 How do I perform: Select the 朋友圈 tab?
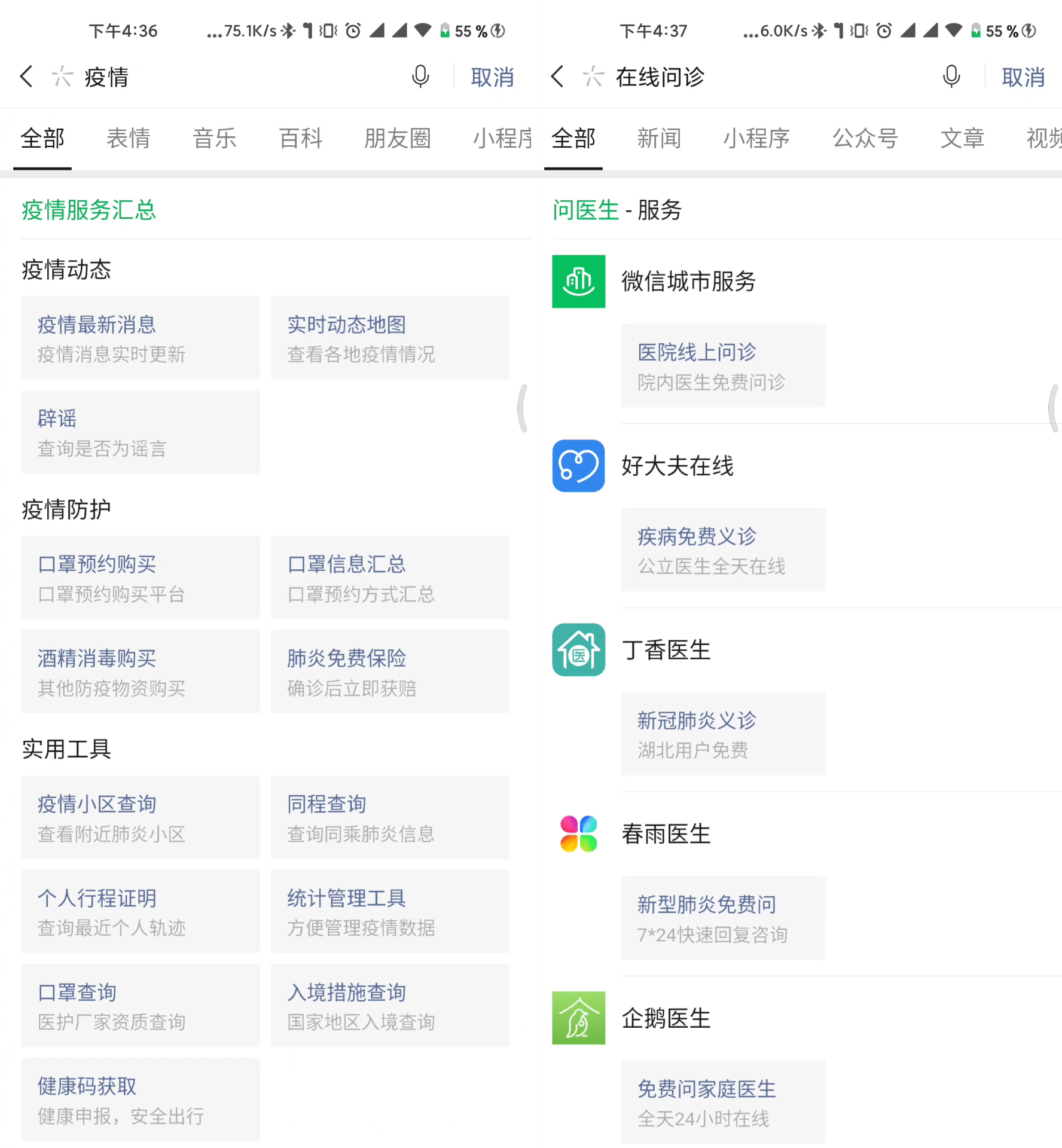(398, 138)
